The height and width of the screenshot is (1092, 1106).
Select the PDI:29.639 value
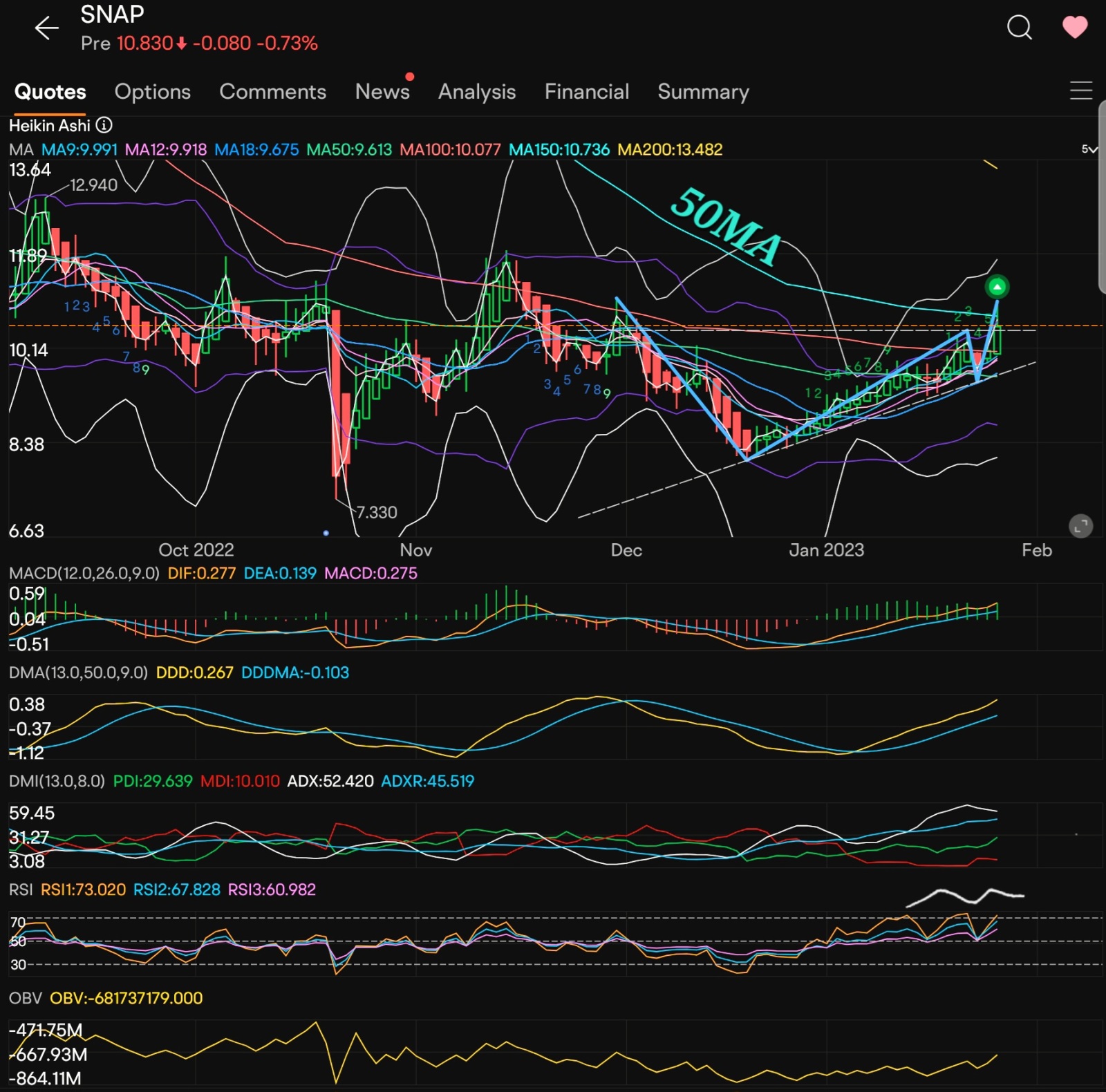[153, 782]
